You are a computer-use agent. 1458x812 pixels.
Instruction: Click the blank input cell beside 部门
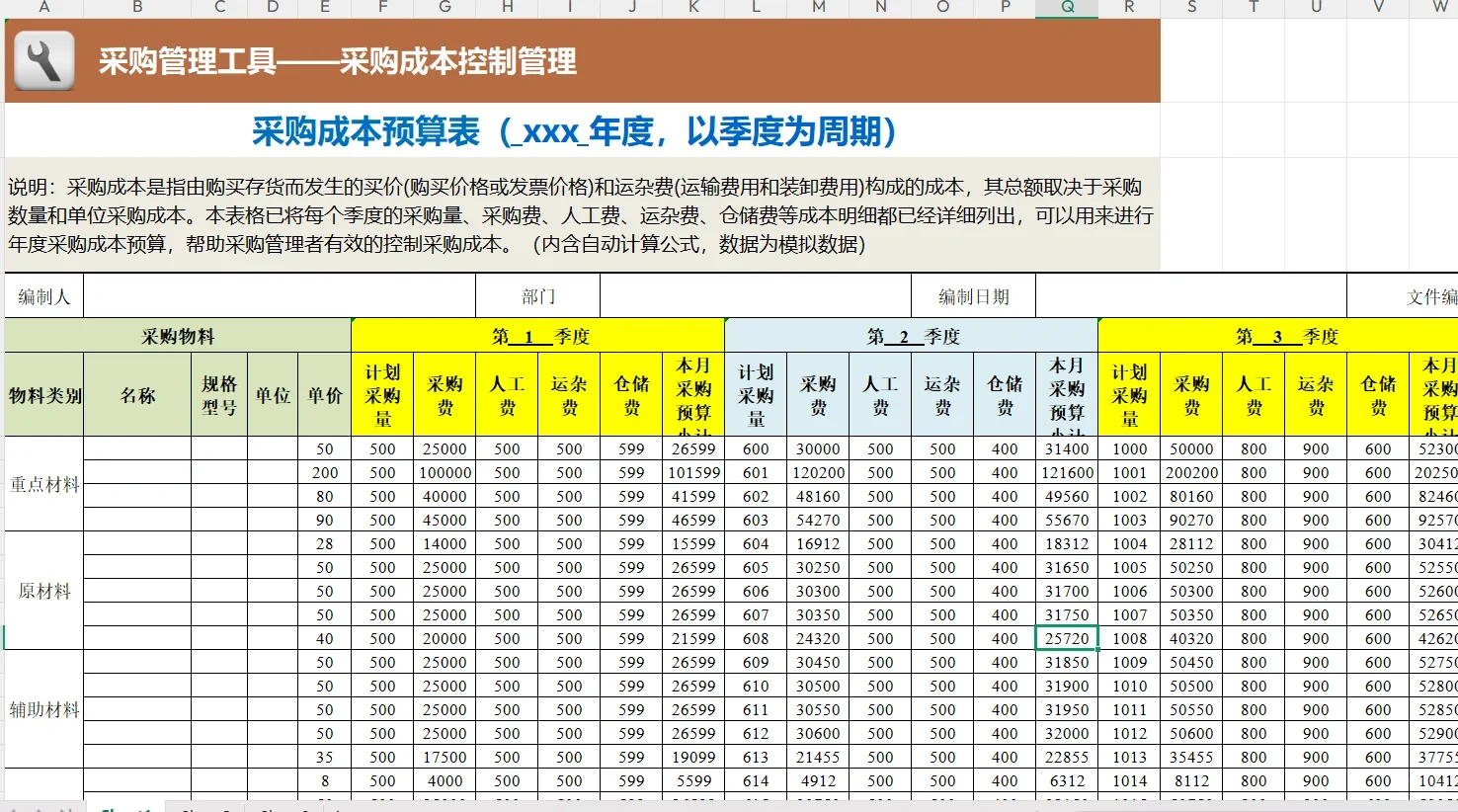[756, 294]
